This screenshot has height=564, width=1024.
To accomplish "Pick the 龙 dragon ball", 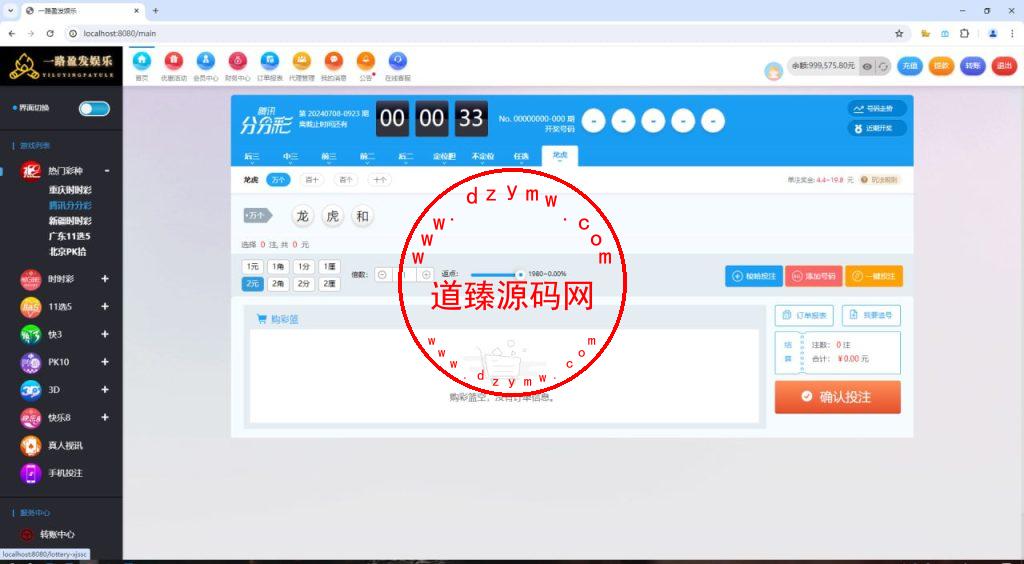I will 302,216.
